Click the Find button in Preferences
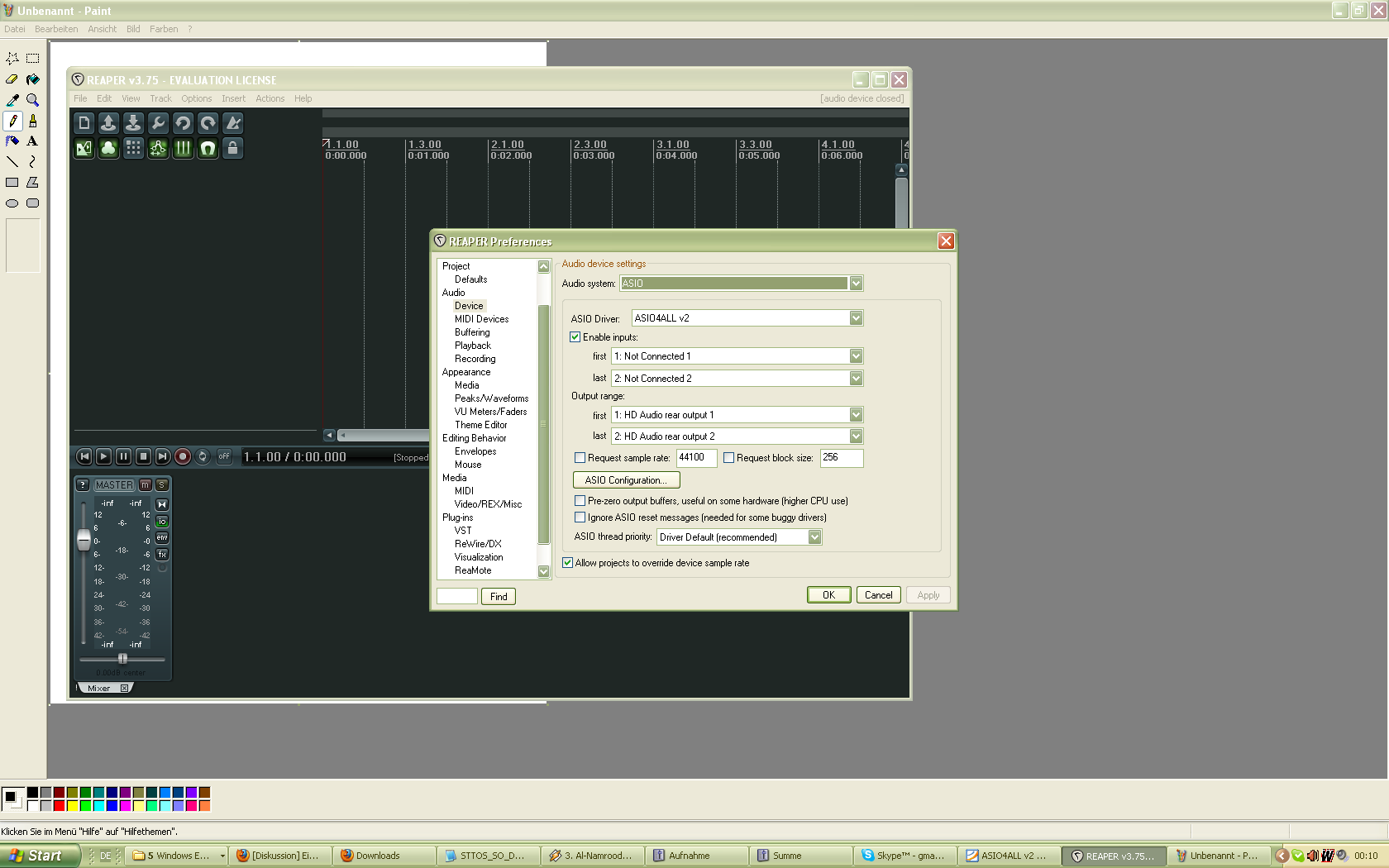Screen dimensions: 1389x868 coord(499,597)
